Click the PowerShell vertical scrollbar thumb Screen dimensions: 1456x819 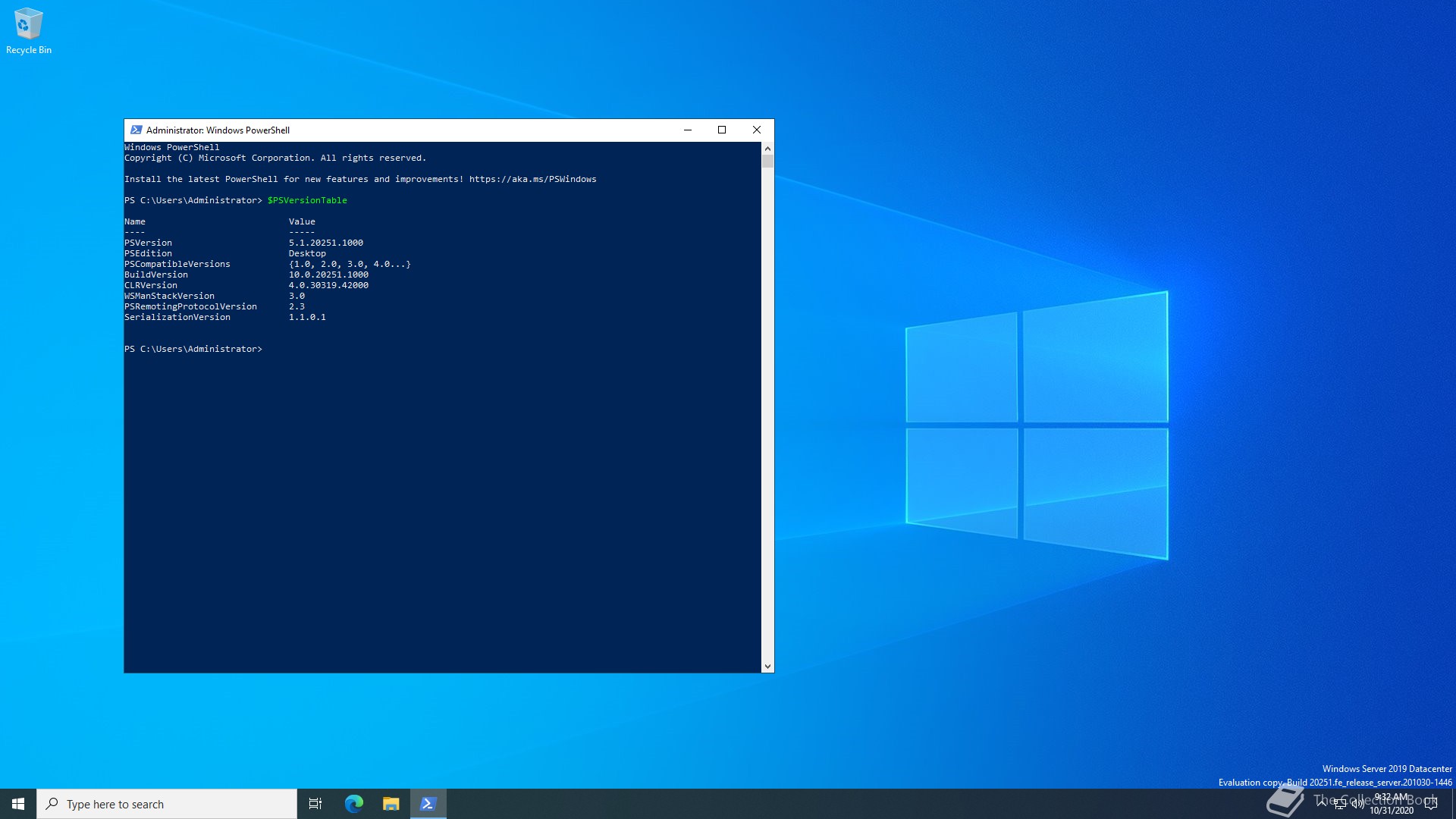pos(767,162)
